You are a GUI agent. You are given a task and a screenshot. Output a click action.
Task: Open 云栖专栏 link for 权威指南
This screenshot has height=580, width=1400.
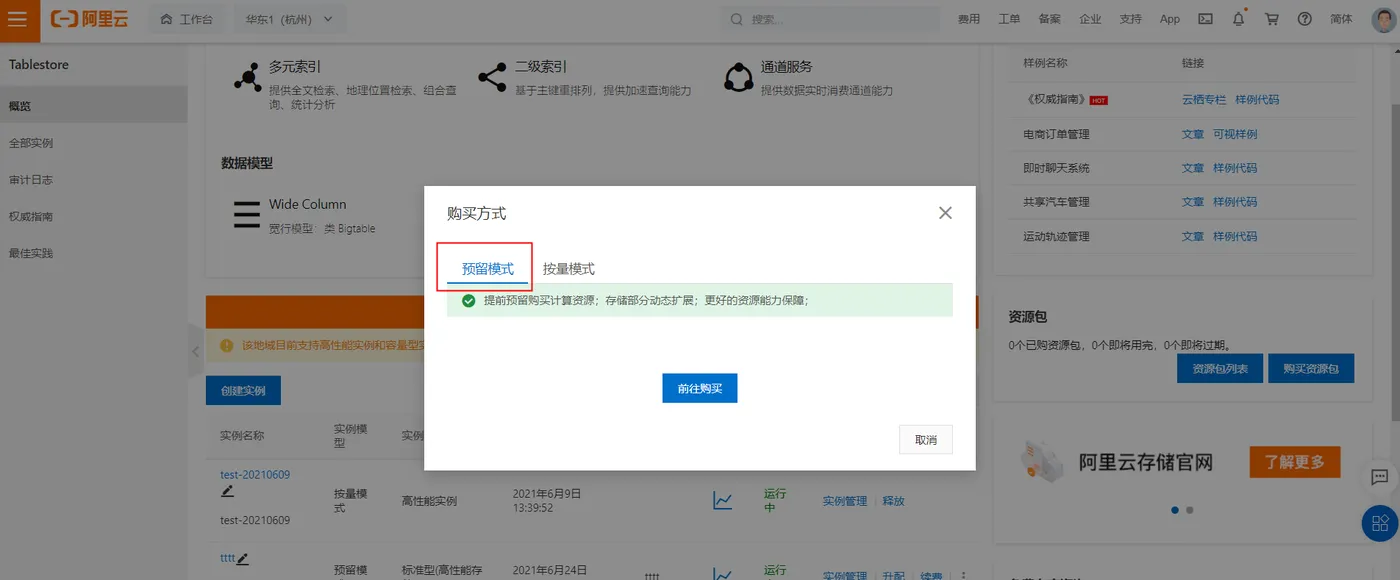pos(1203,100)
